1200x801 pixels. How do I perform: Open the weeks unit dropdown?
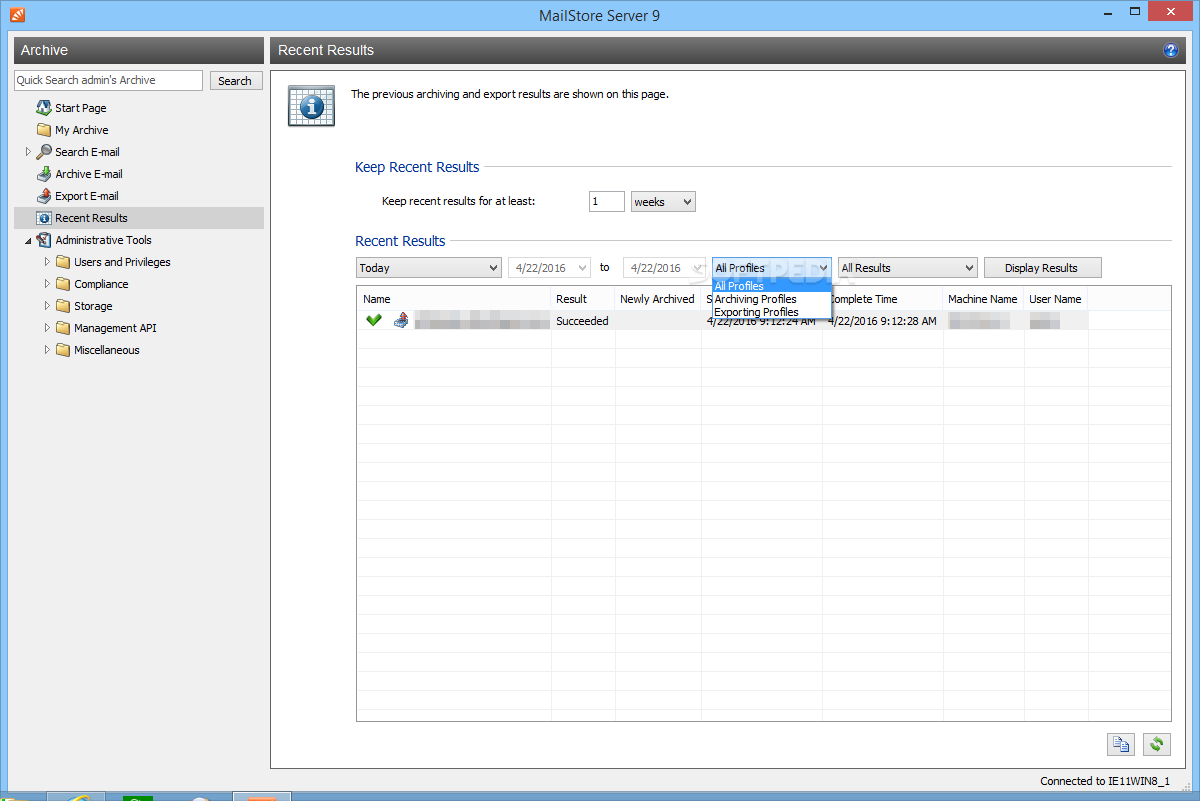(x=663, y=202)
